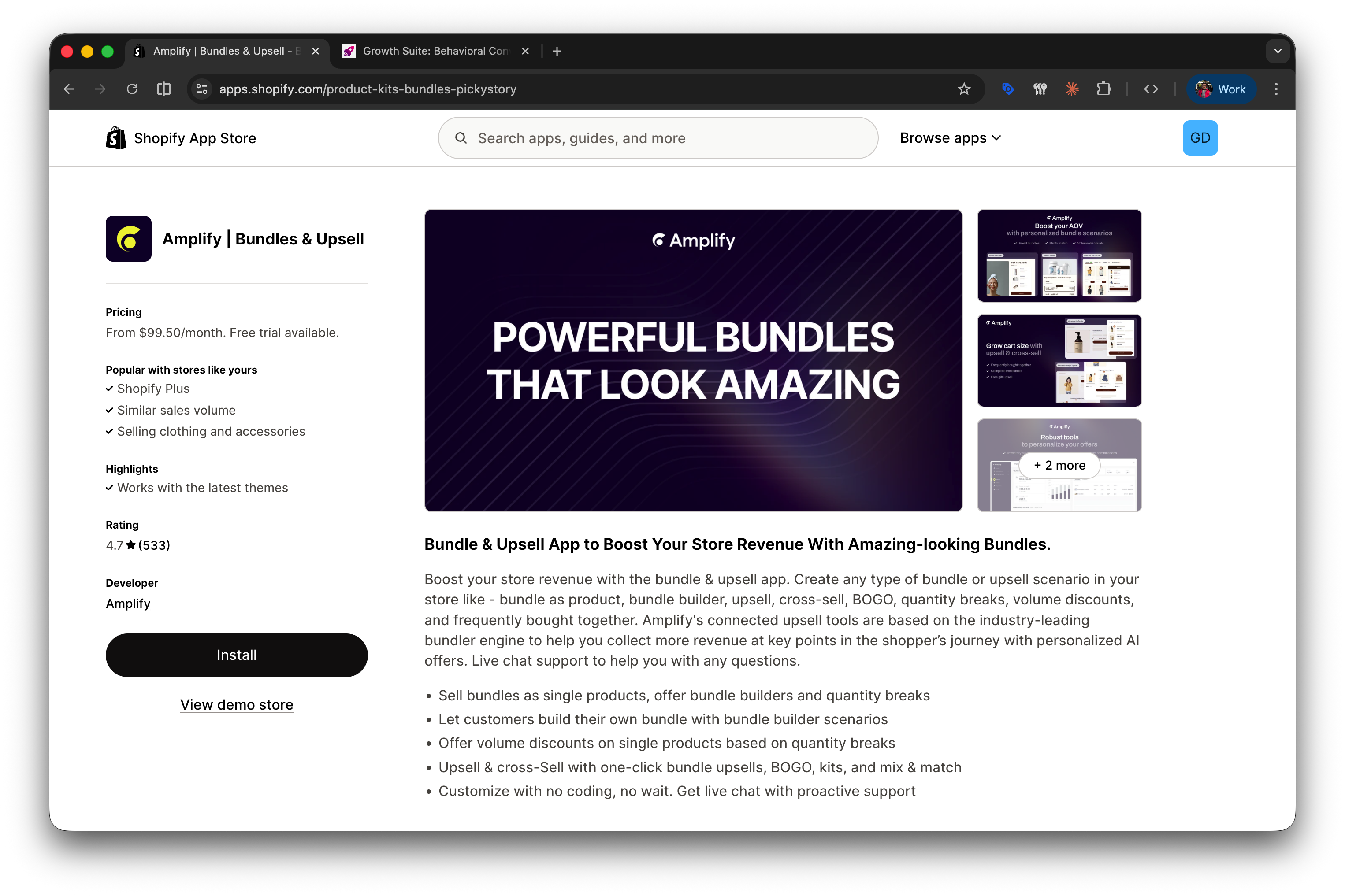Click the search magnifier icon

(x=461, y=138)
